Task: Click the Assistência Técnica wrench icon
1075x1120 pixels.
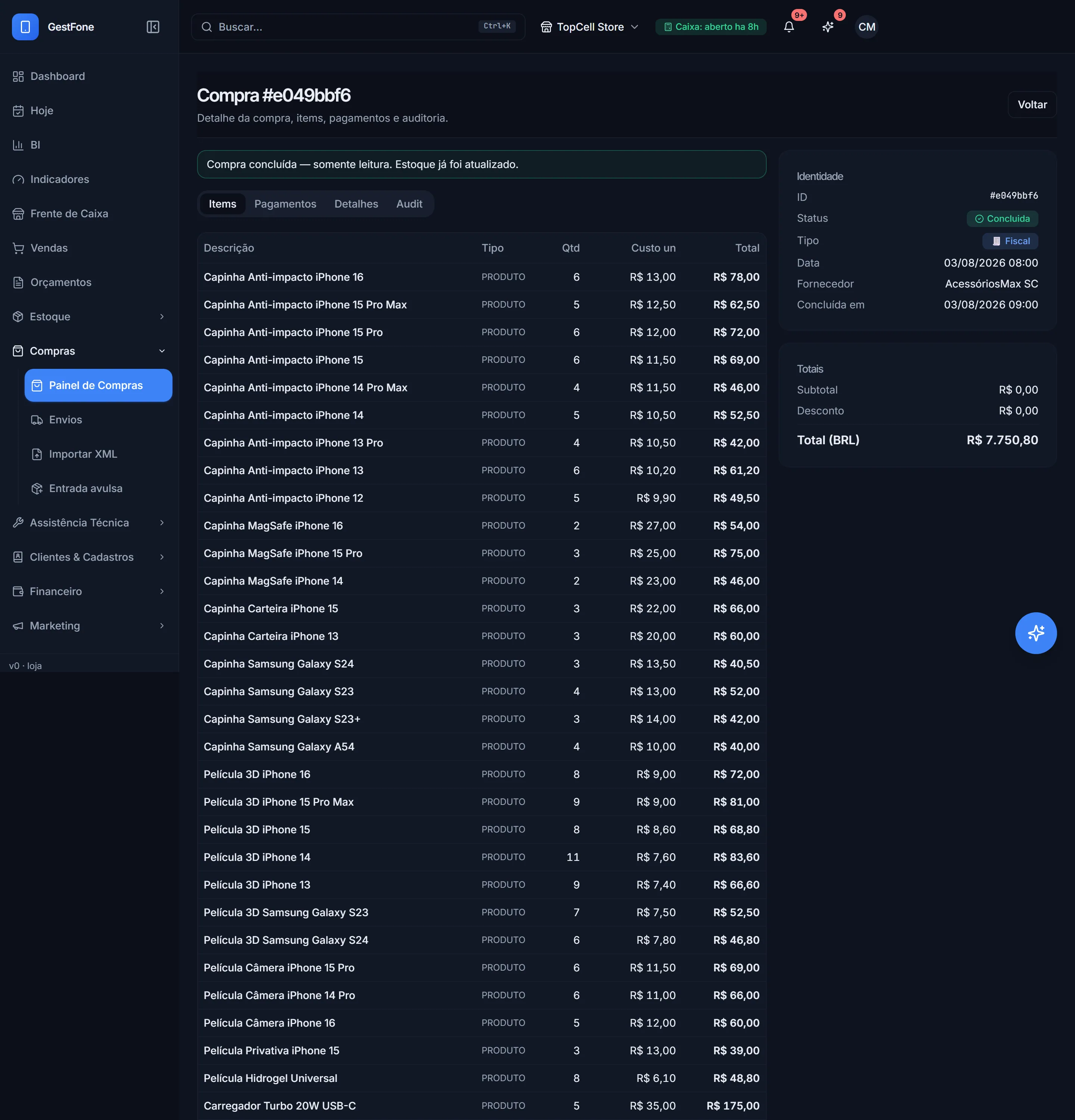Action: point(18,523)
